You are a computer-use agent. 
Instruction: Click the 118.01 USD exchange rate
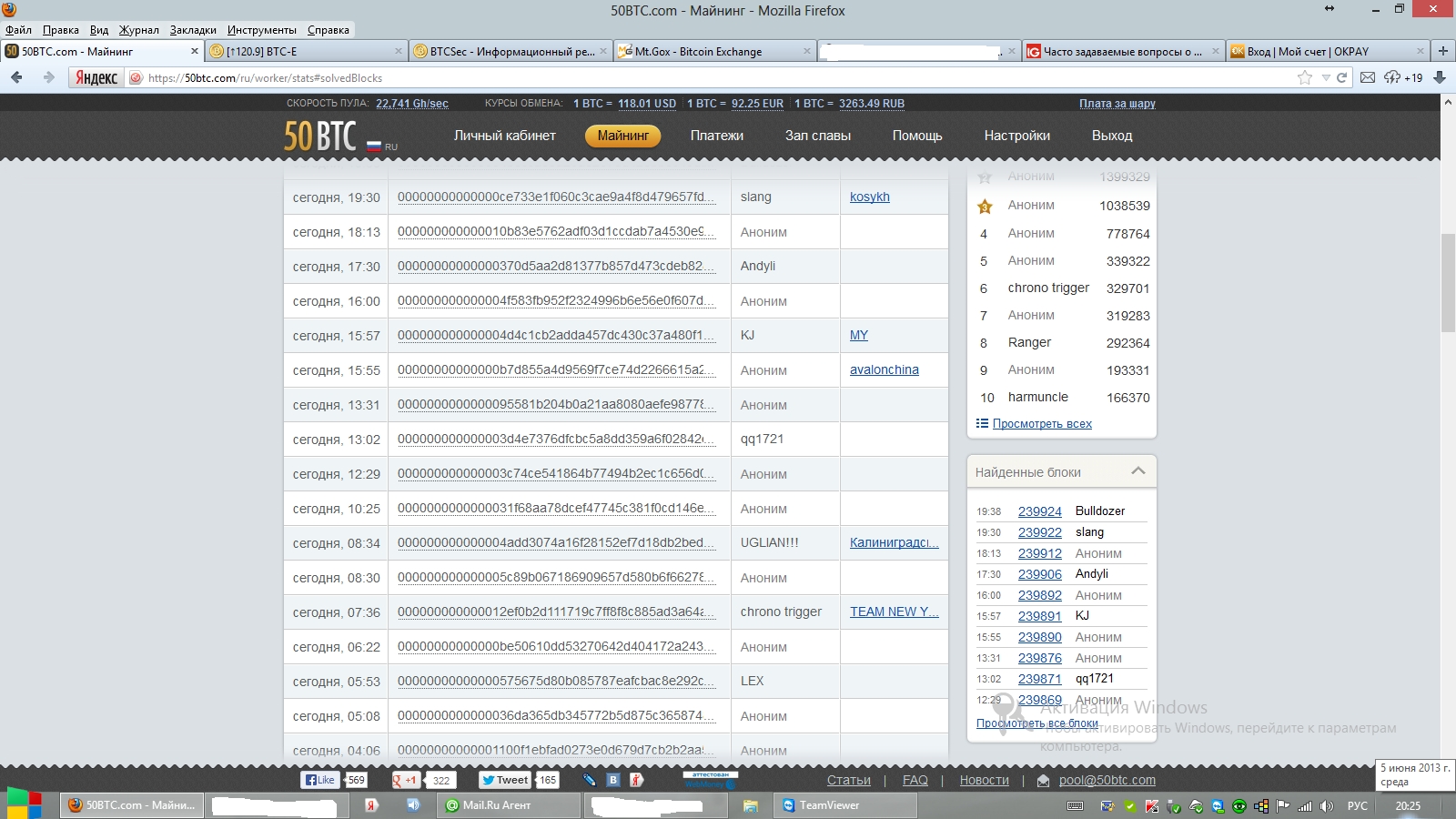tap(647, 104)
